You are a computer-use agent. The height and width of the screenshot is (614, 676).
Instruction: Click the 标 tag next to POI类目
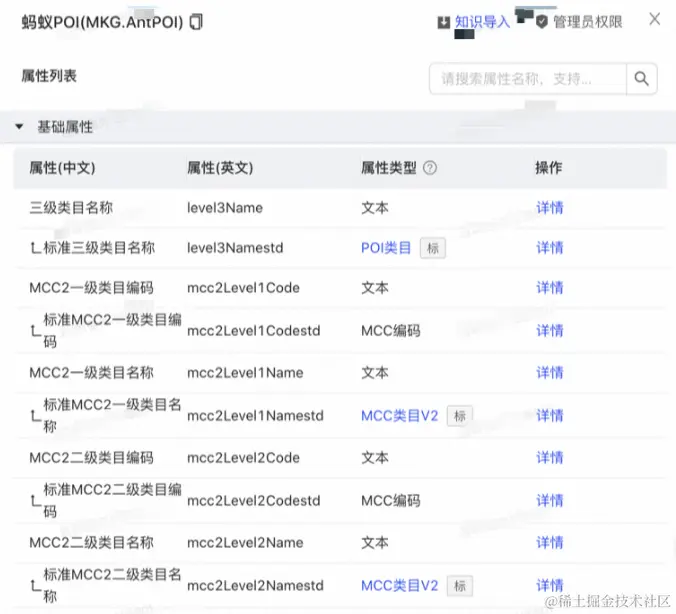(x=433, y=248)
